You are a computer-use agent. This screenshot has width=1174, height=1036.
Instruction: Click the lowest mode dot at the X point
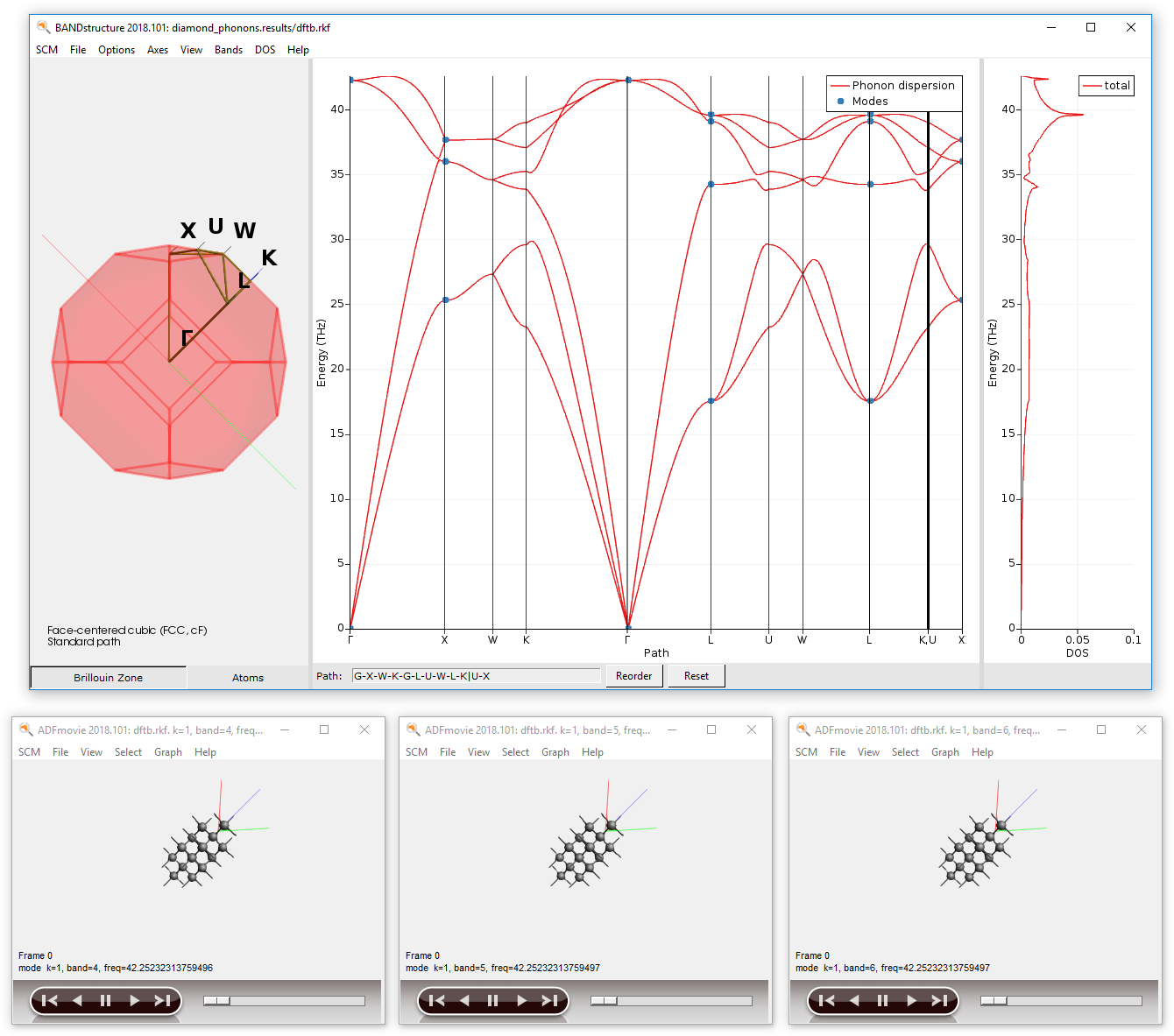pos(445,300)
